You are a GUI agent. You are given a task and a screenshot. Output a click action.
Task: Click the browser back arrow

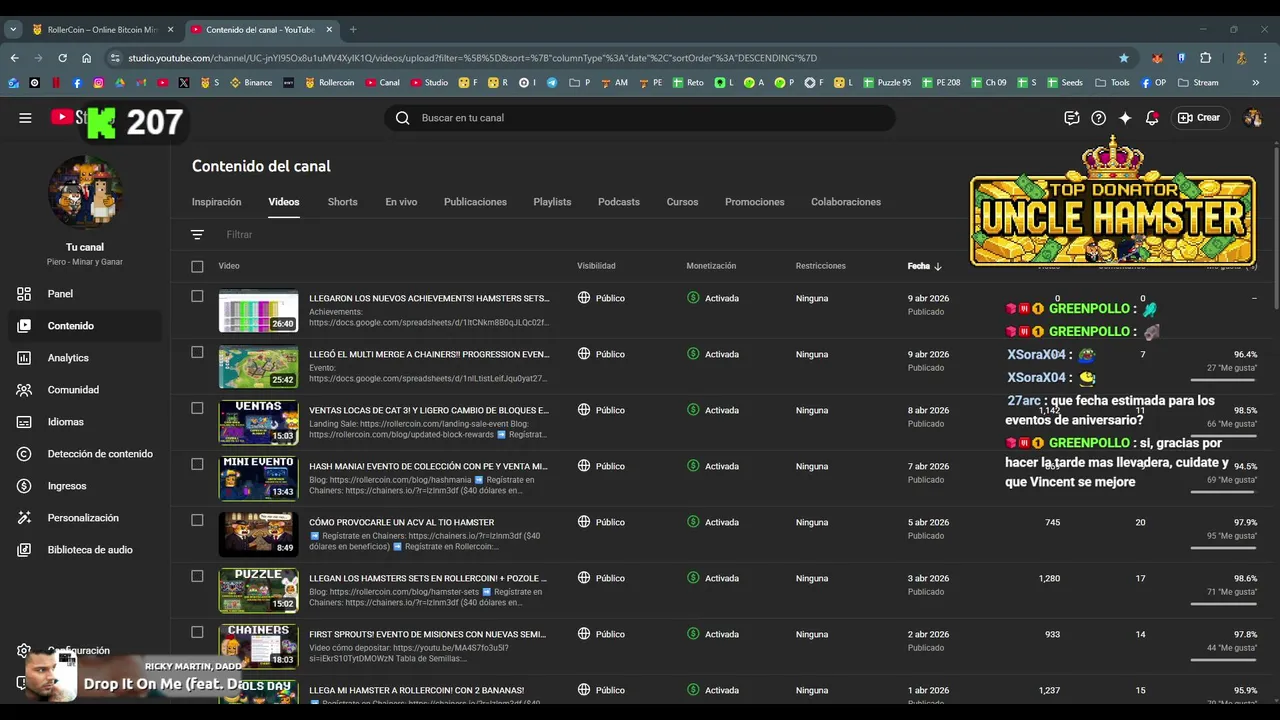coord(14,58)
